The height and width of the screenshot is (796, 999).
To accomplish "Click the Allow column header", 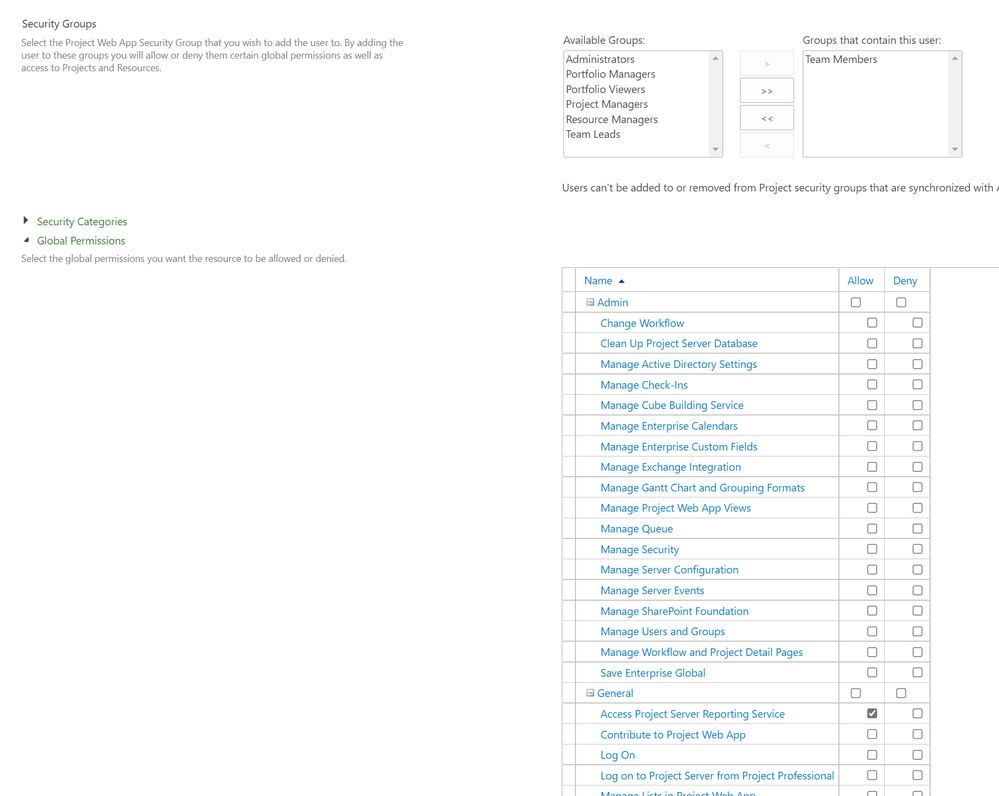I will click(860, 280).
